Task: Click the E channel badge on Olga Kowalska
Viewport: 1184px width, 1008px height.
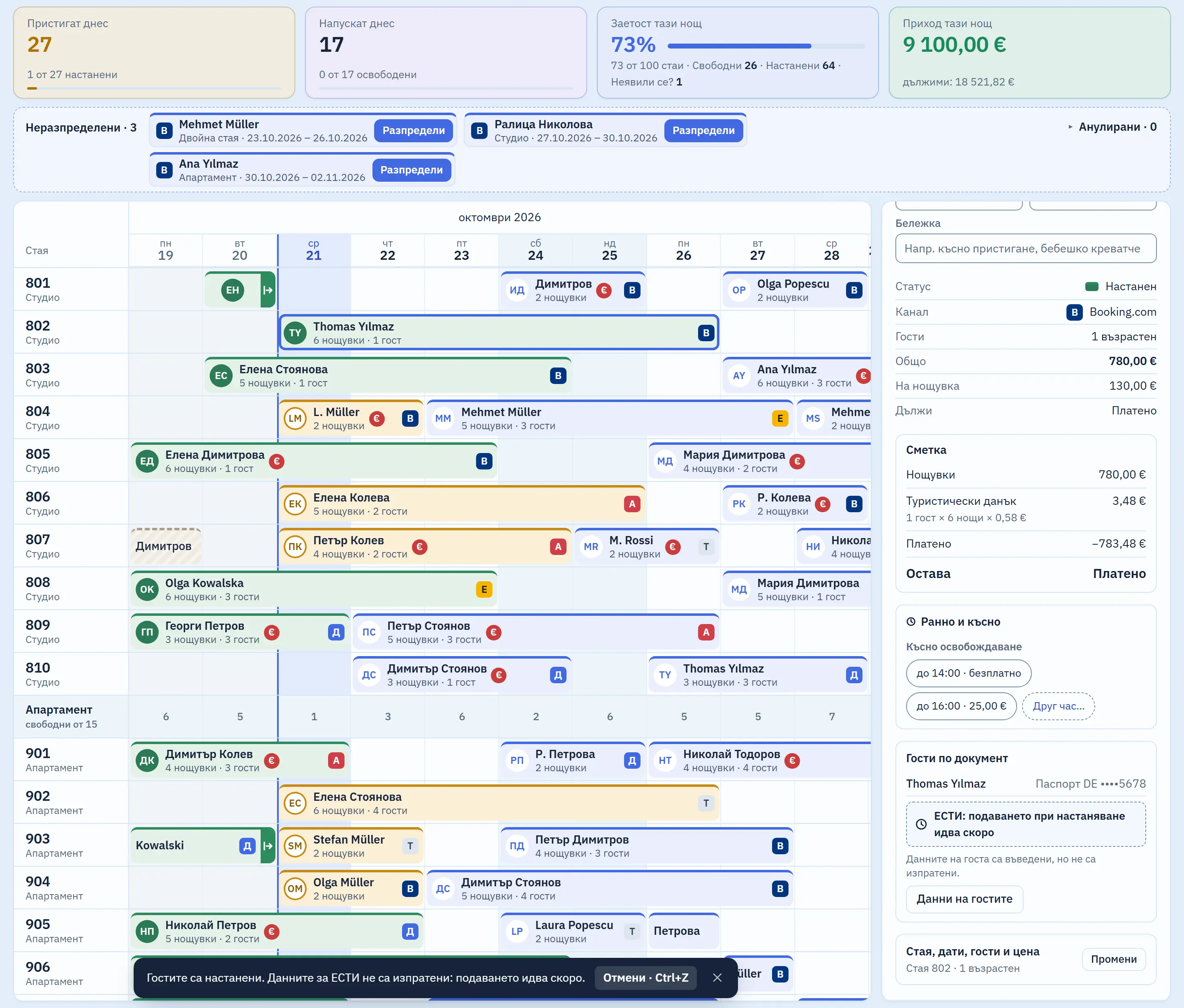Action: click(x=484, y=590)
